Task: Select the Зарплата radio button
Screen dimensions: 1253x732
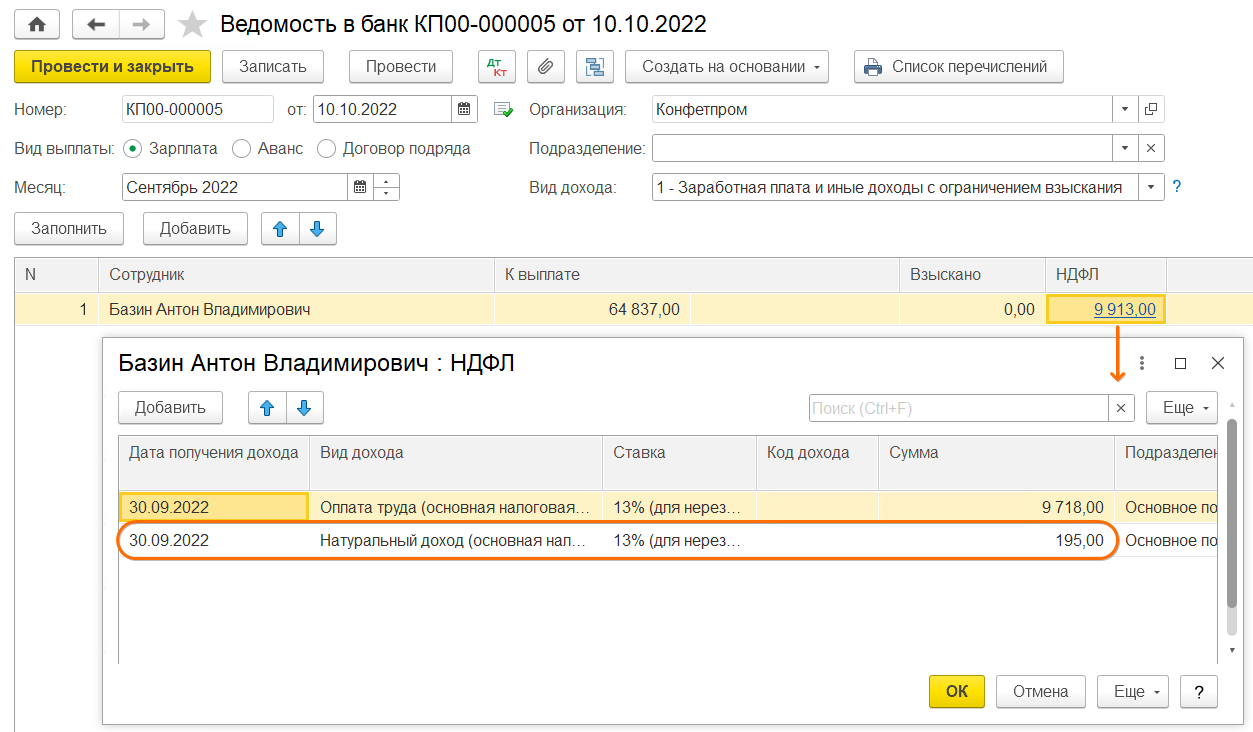Action: (x=132, y=148)
